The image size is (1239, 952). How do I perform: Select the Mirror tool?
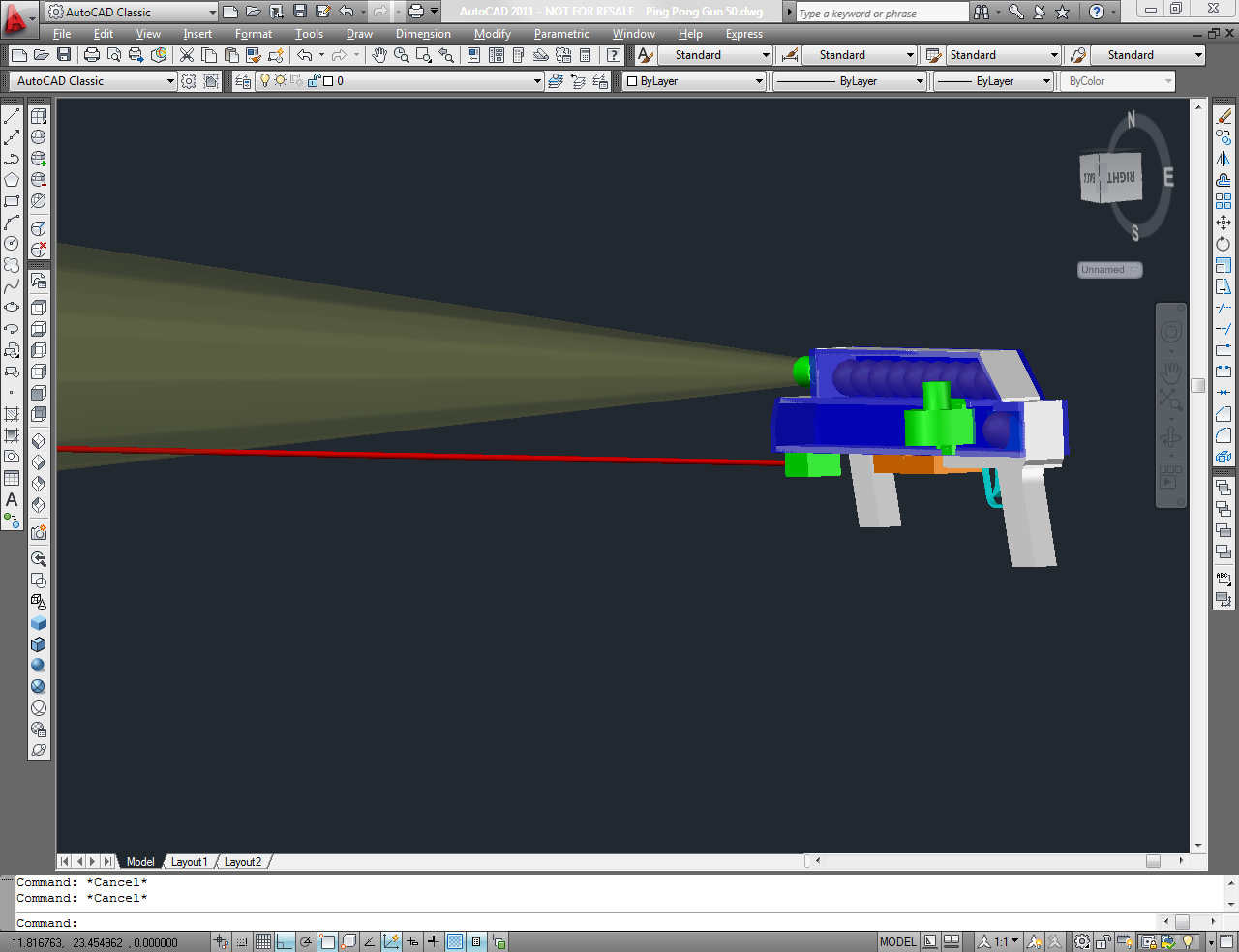[1224, 159]
